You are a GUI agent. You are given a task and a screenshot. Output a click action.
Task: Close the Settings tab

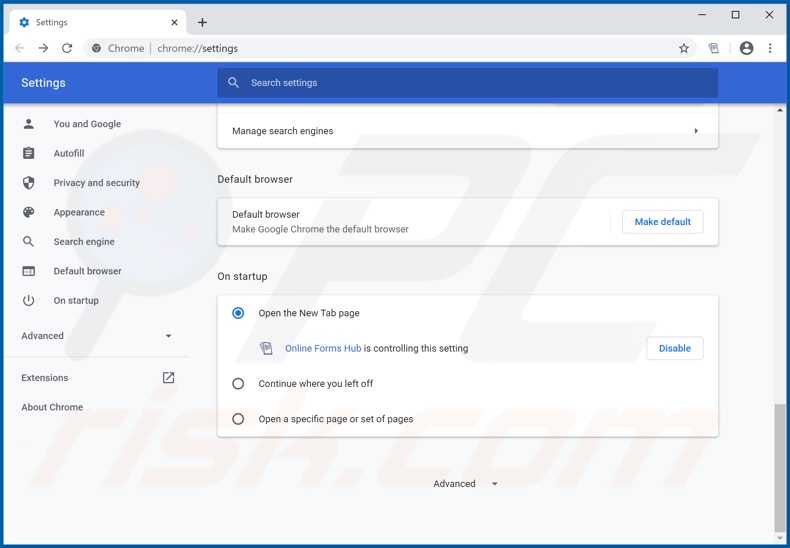coord(174,22)
